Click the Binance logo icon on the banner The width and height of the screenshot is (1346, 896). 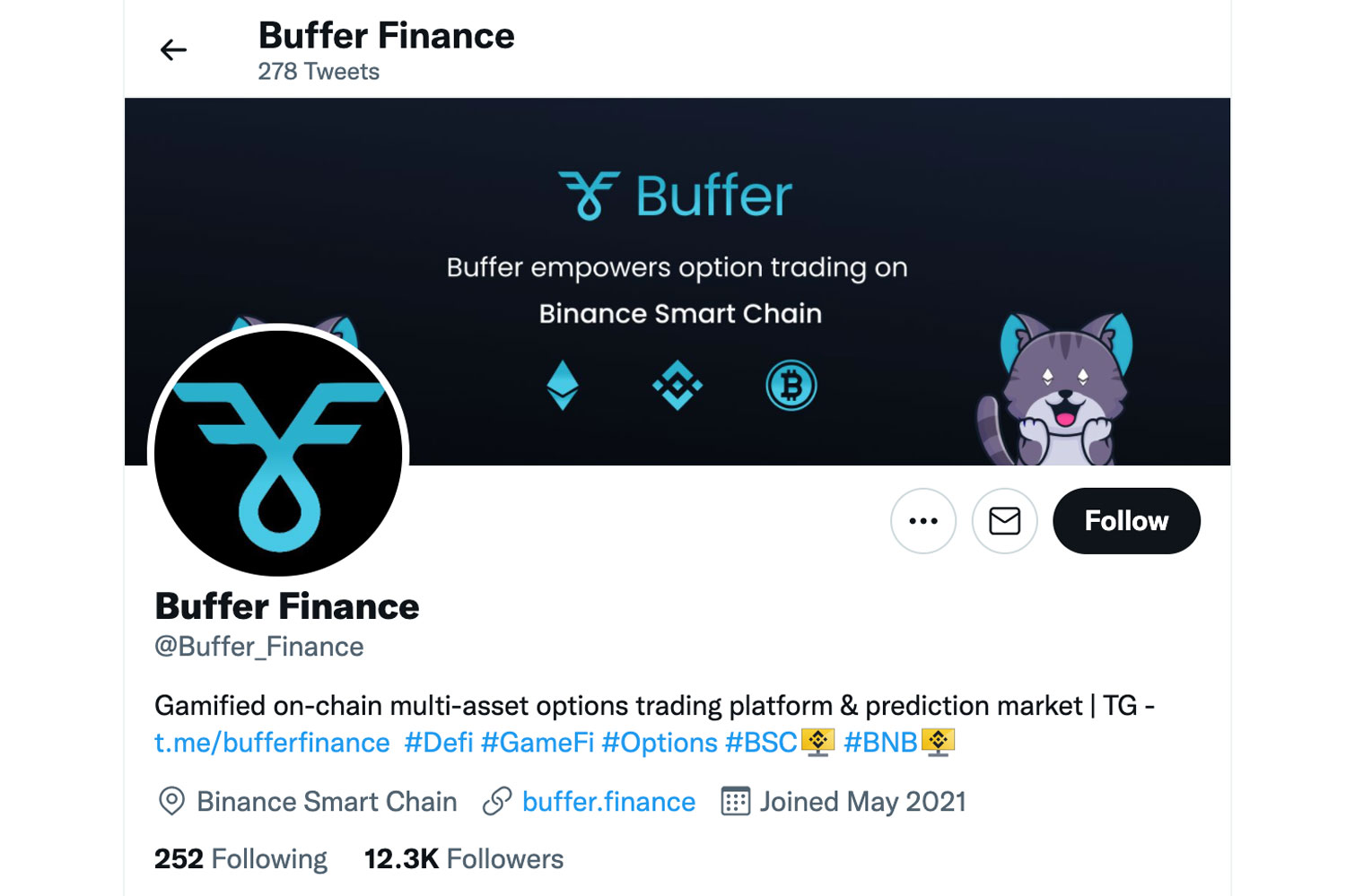pyautogui.click(x=678, y=385)
